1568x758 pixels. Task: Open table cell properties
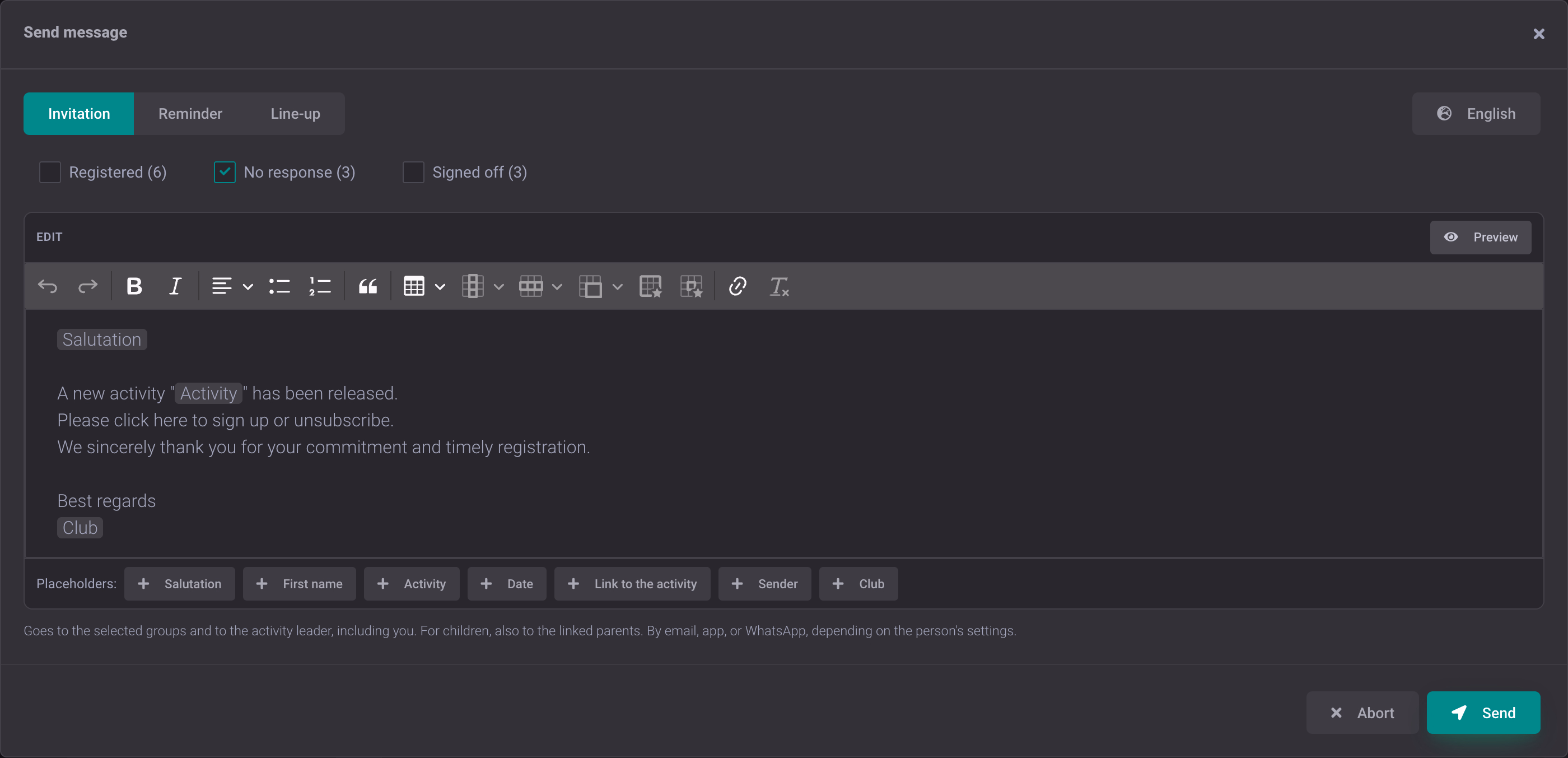coord(692,286)
